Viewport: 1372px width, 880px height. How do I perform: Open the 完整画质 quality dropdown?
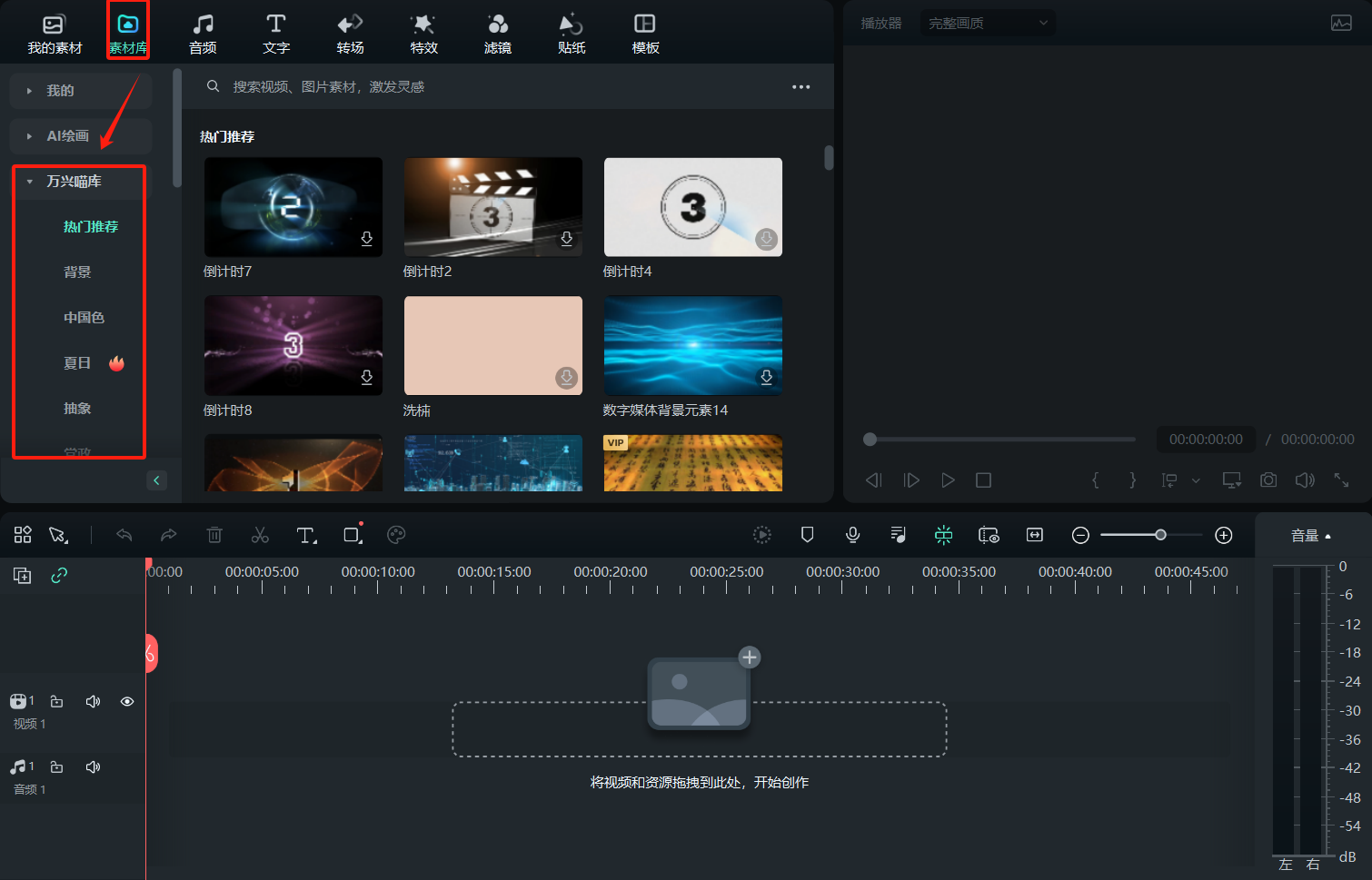click(988, 23)
